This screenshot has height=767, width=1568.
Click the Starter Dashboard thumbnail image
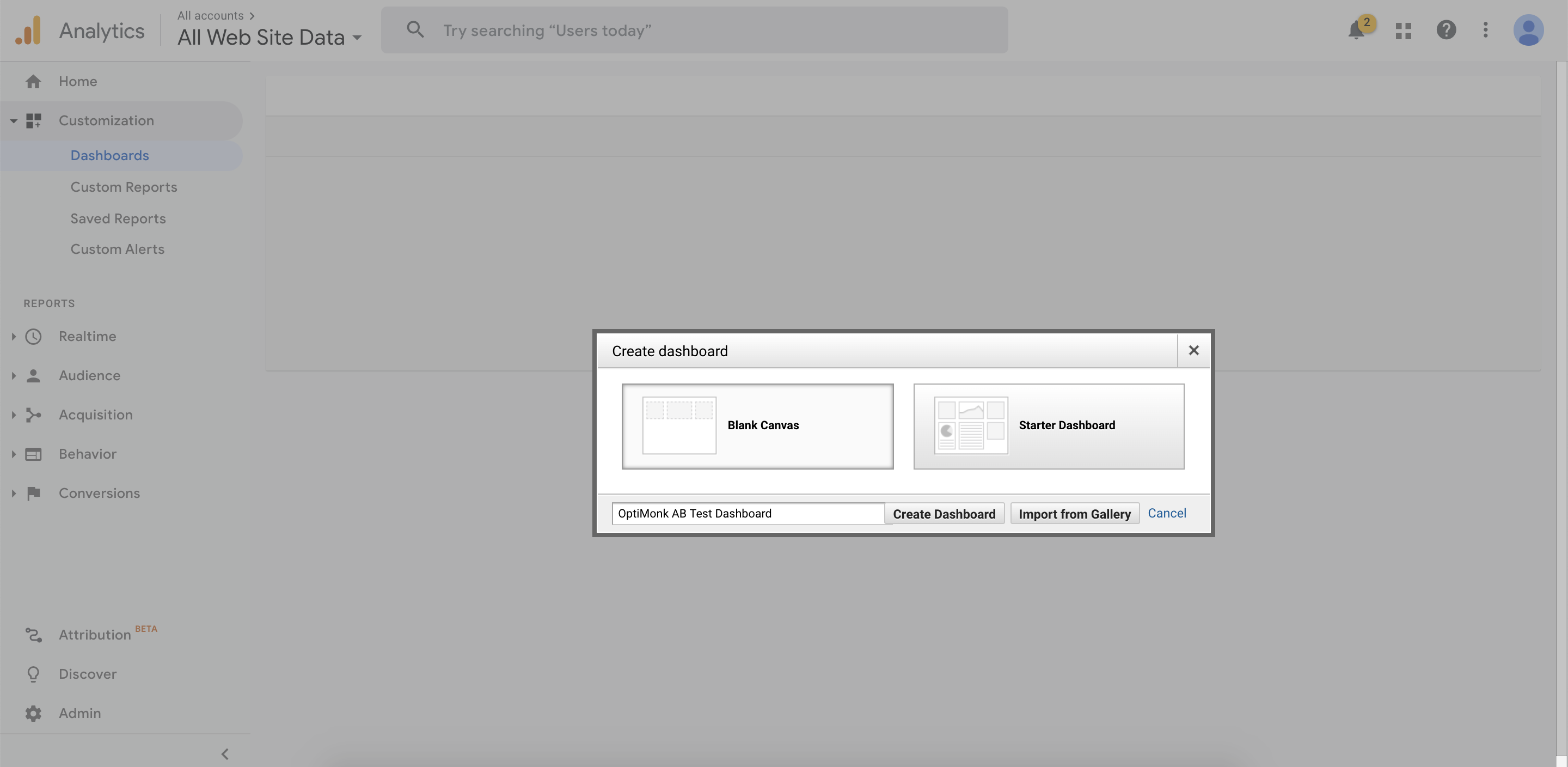pos(971,425)
